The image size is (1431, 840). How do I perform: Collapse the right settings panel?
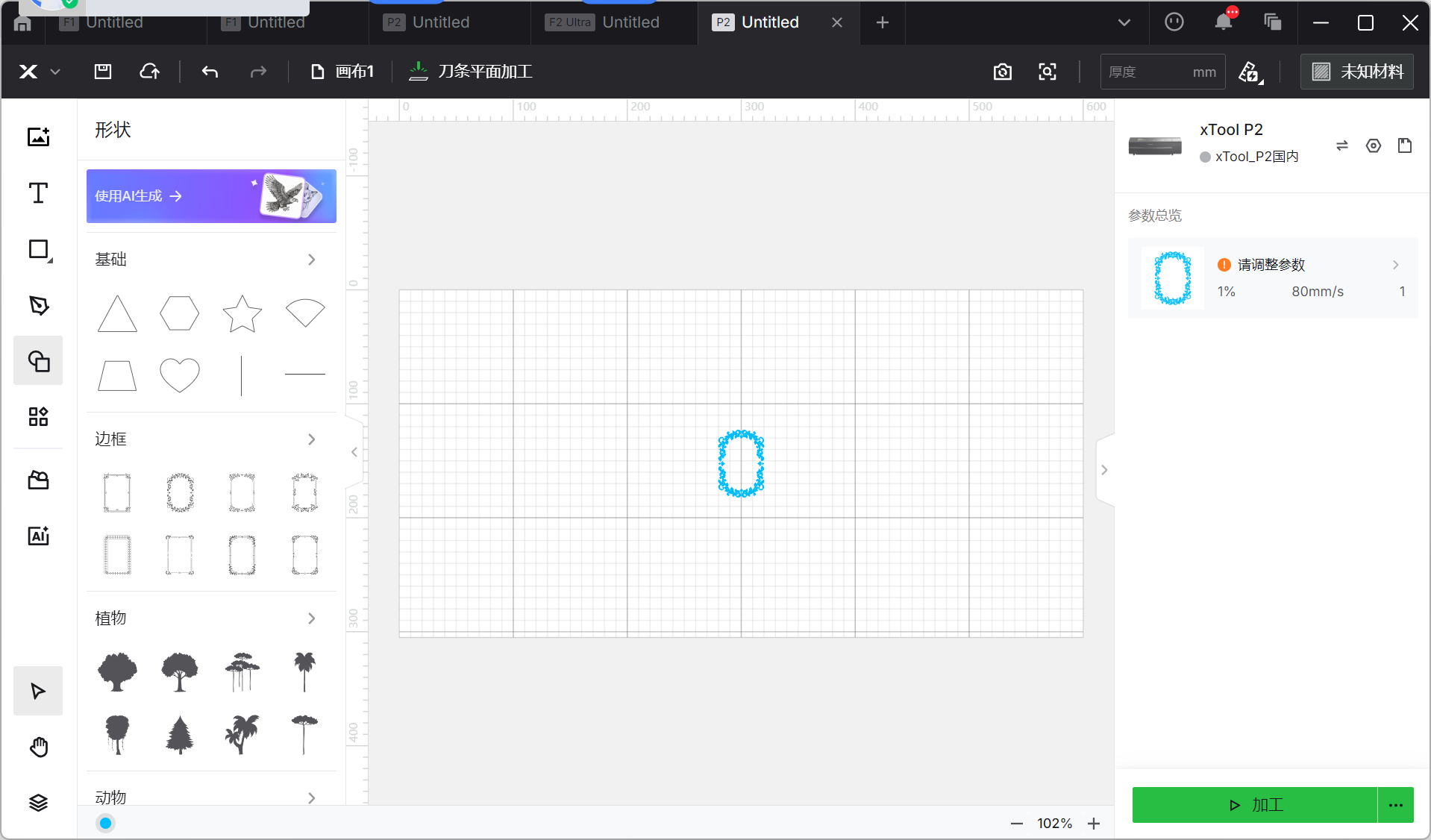[1104, 470]
